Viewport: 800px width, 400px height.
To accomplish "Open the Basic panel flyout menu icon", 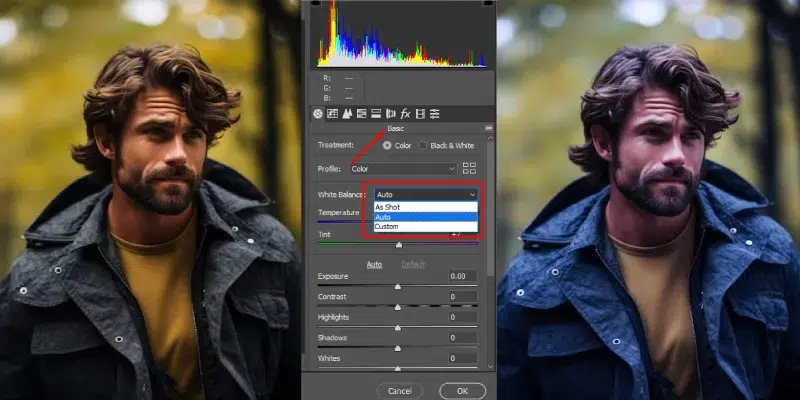I will click(489, 129).
